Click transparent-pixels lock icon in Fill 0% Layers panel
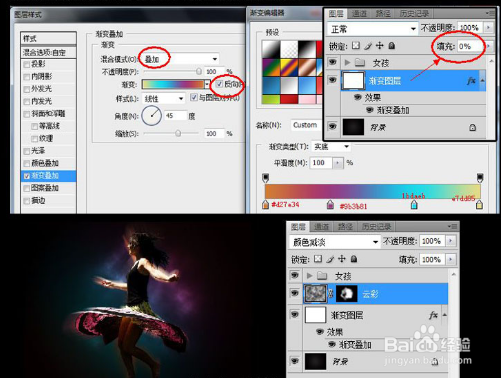The width and height of the screenshot is (501, 378). [x=356, y=46]
